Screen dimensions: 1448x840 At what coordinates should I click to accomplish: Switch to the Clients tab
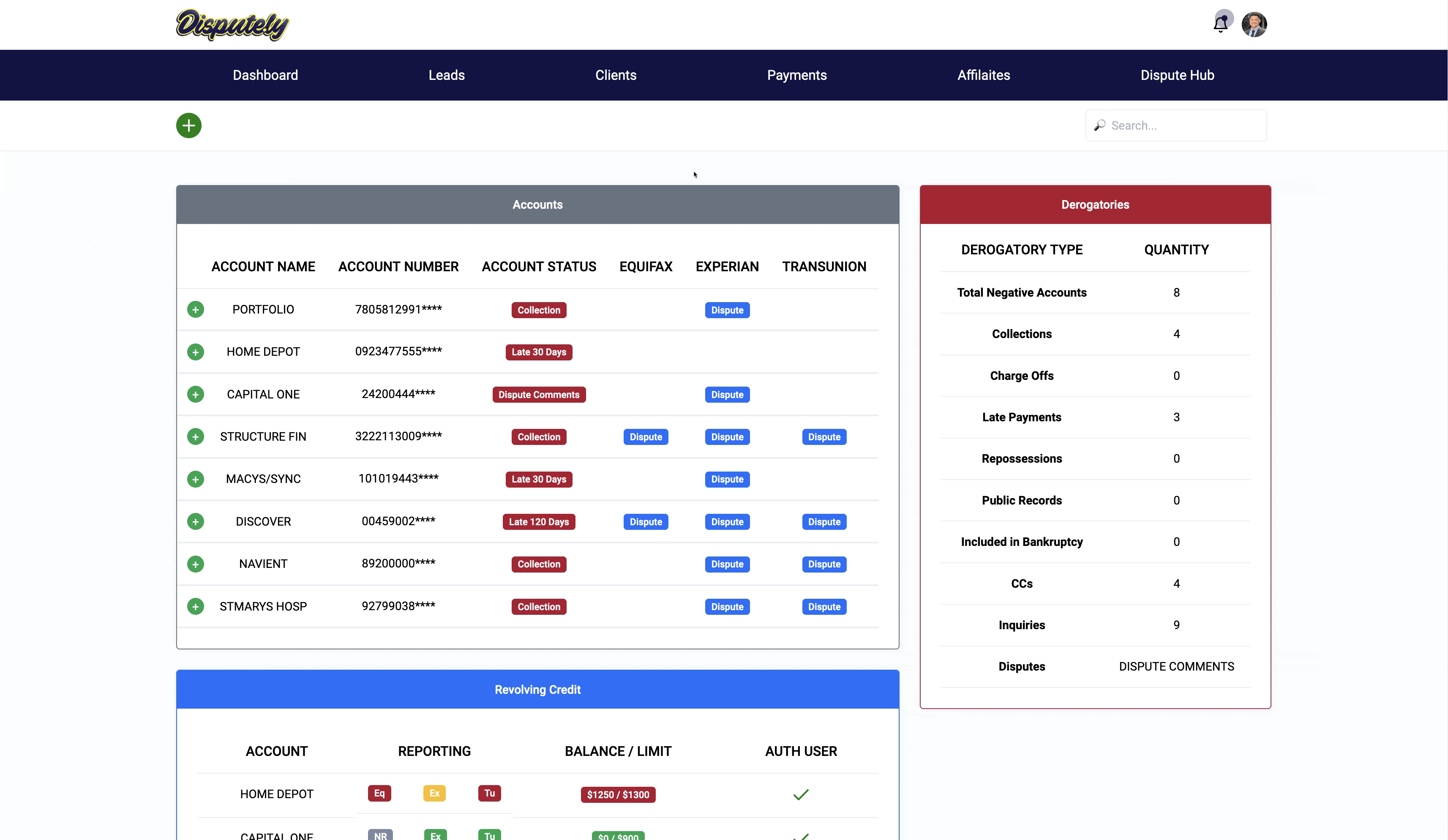[615, 75]
